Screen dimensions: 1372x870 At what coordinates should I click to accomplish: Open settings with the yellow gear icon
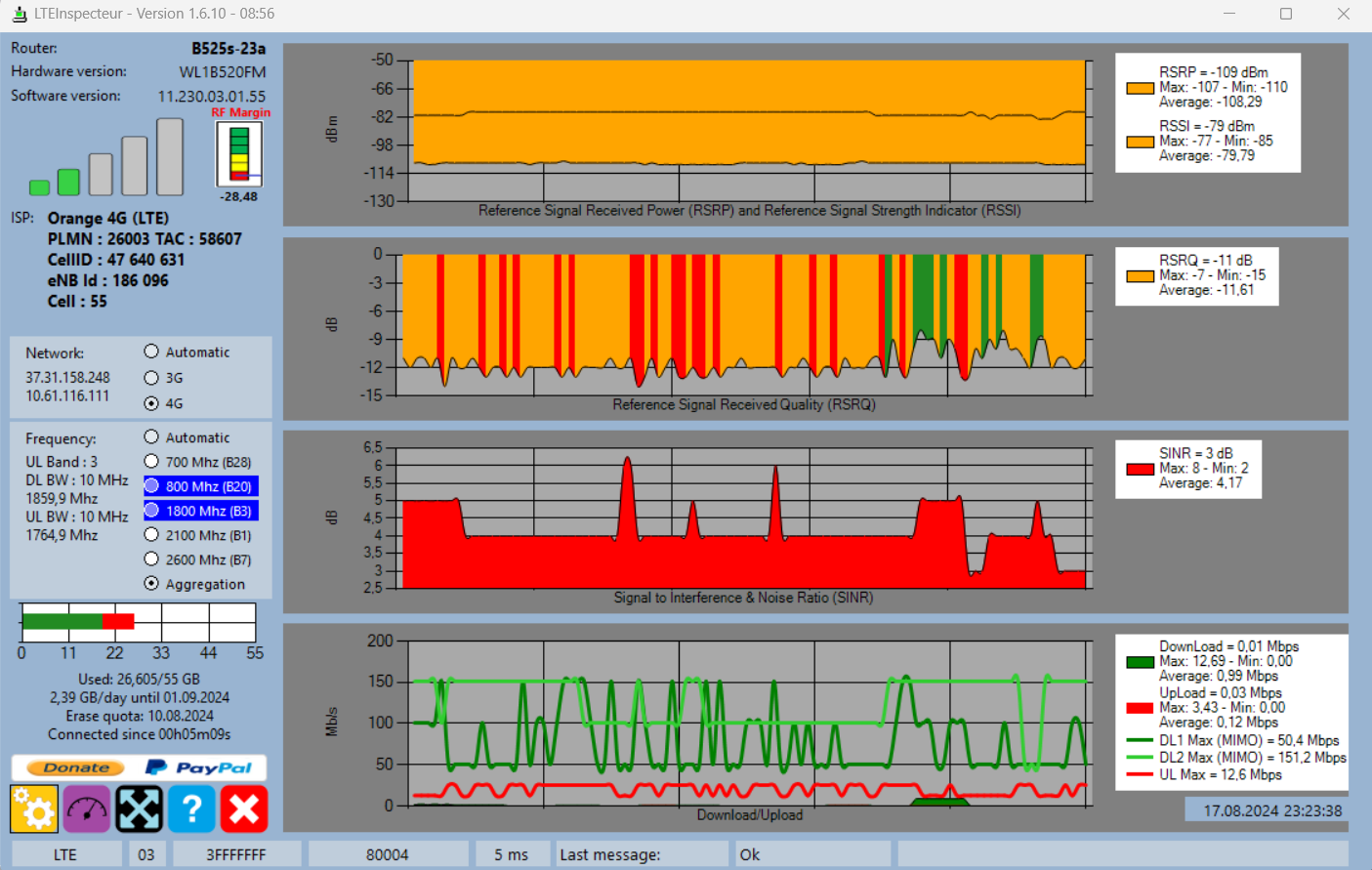click(34, 809)
